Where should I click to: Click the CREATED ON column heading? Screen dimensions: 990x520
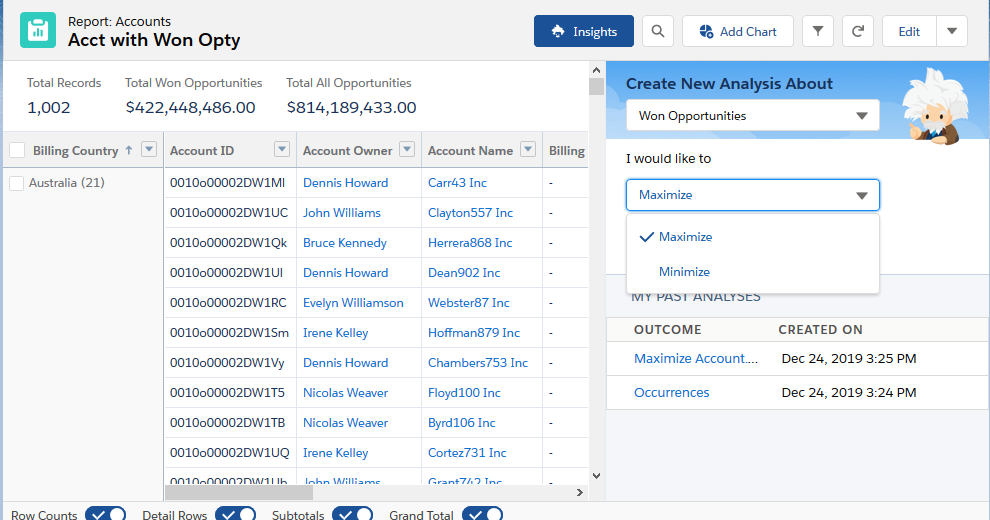[820, 329]
